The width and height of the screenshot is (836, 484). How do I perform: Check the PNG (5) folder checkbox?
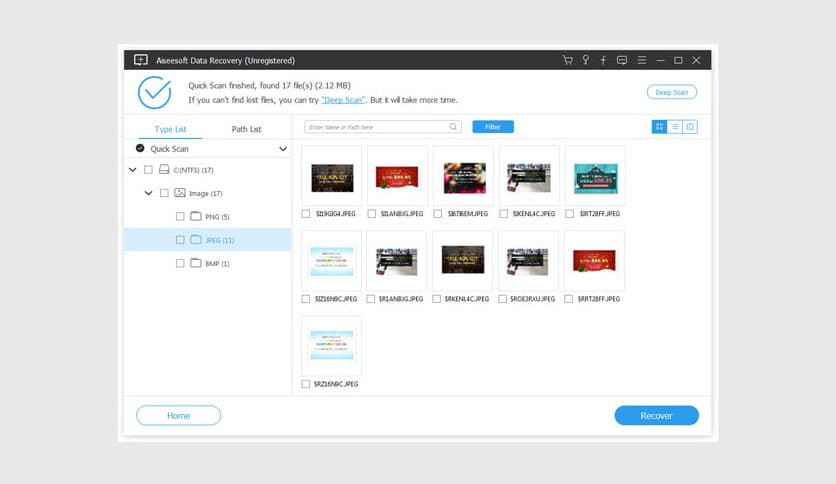(x=180, y=216)
